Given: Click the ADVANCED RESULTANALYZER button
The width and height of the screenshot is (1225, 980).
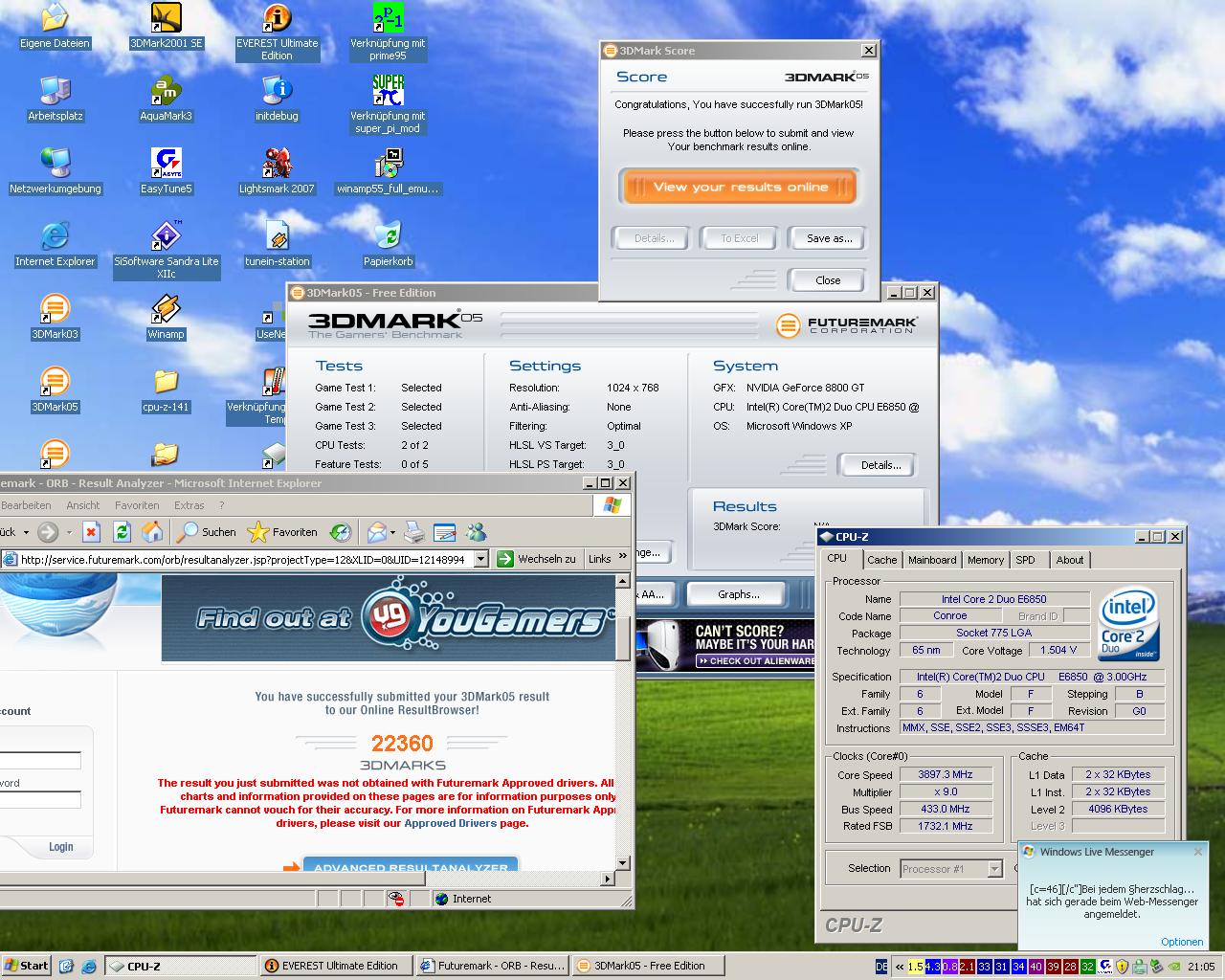Looking at the screenshot, I should pos(411,865).
